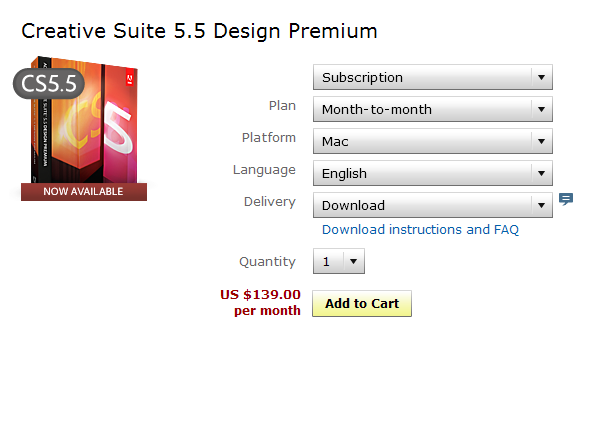
Task: Open the Subscription purchase type dropdown
Action: click(x=433, y=77)
